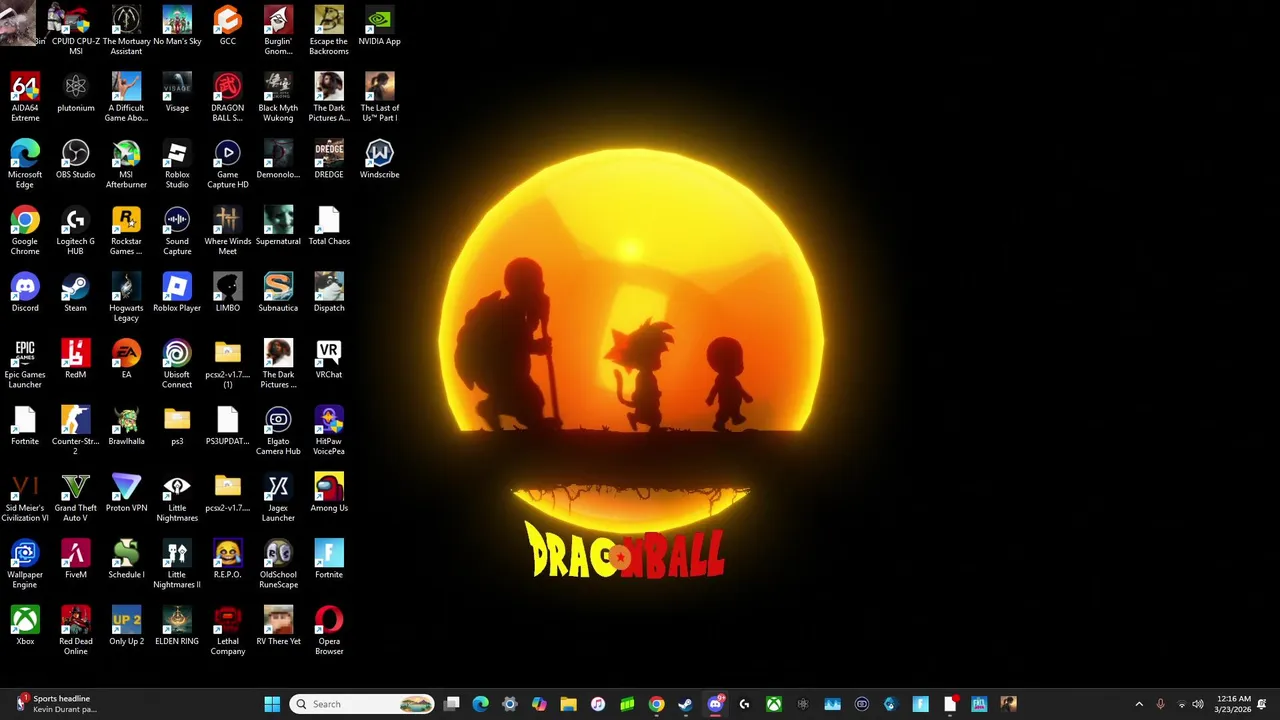Open the clock showing 12:16 AM

1234,704
